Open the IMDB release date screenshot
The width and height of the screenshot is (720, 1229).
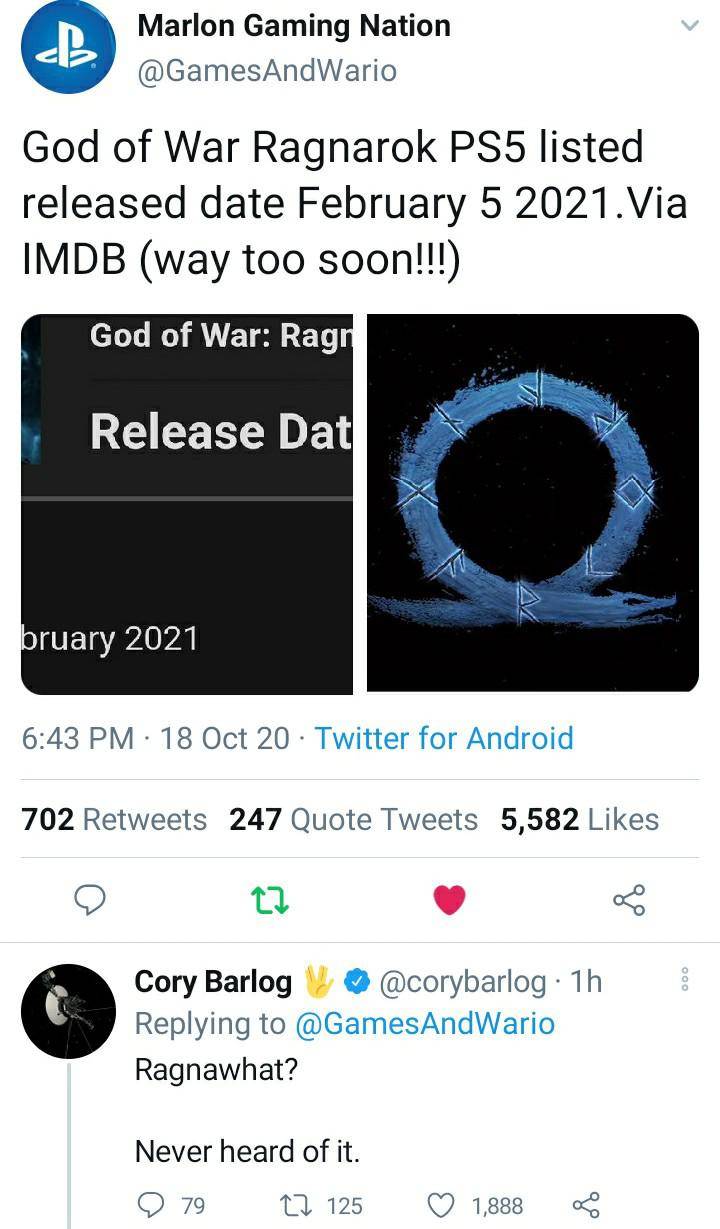(187, 504)
